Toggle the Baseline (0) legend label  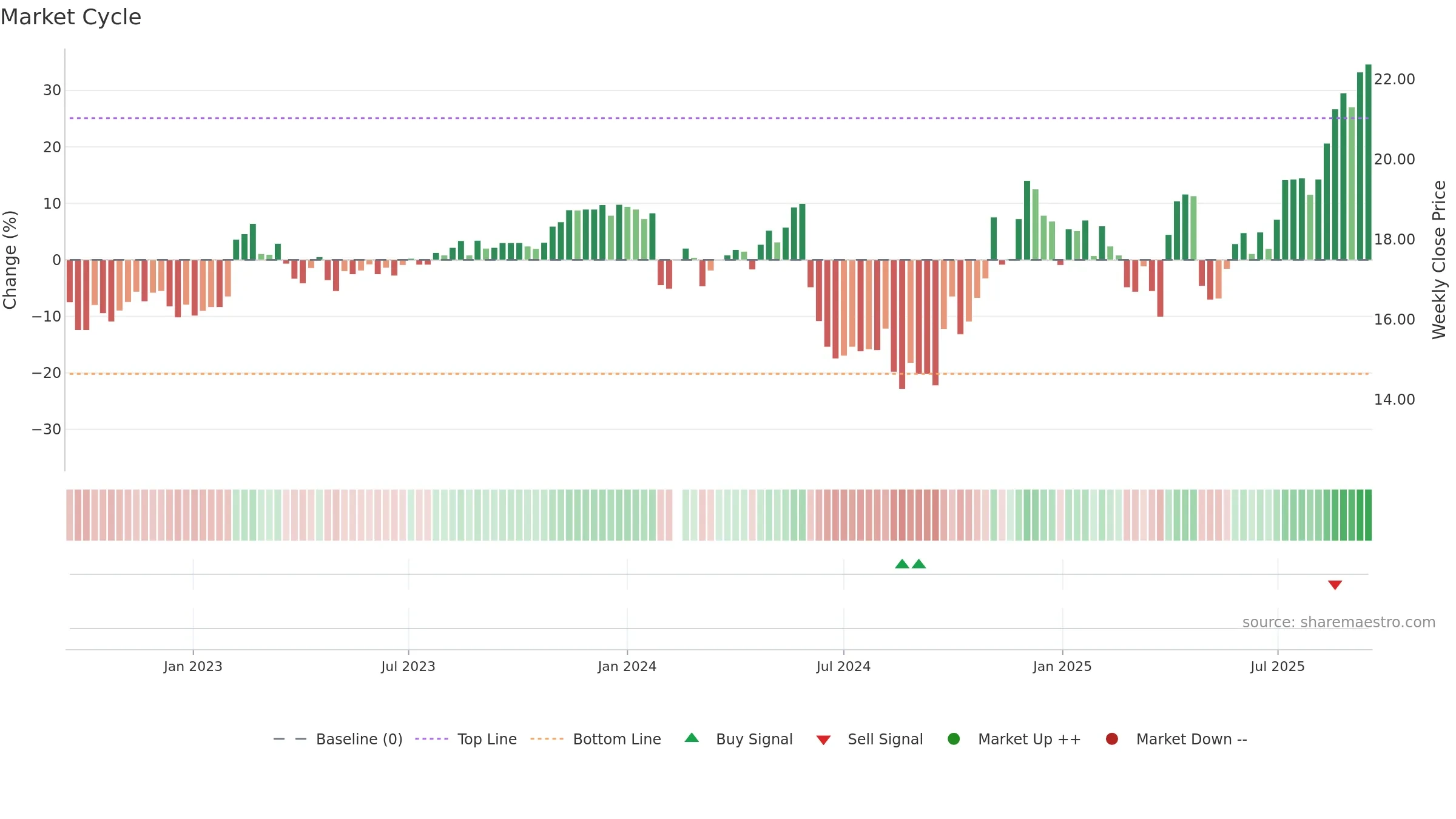point(359,739)
